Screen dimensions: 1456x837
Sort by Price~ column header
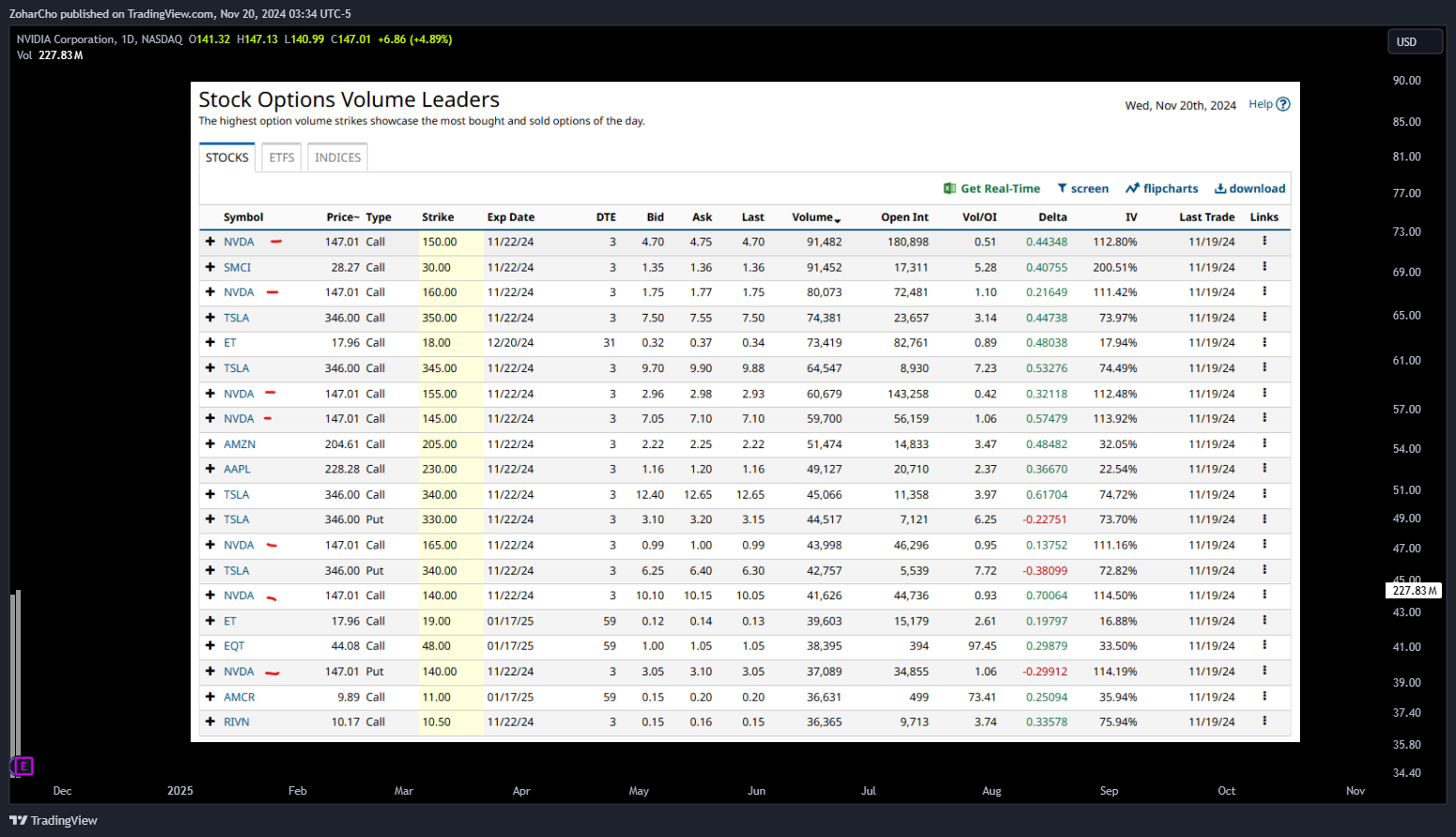[343, 217]
